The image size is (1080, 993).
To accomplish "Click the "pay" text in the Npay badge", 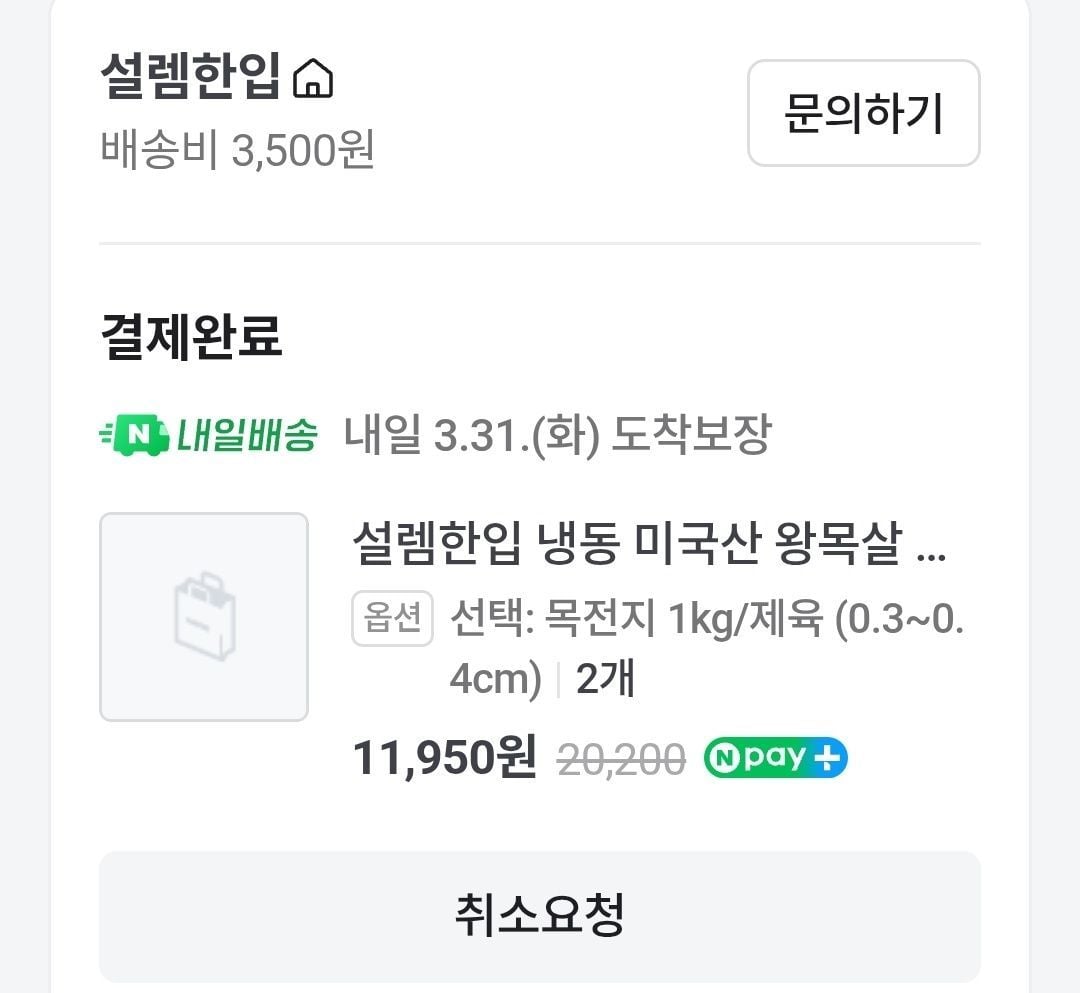I will click(774, 759).
